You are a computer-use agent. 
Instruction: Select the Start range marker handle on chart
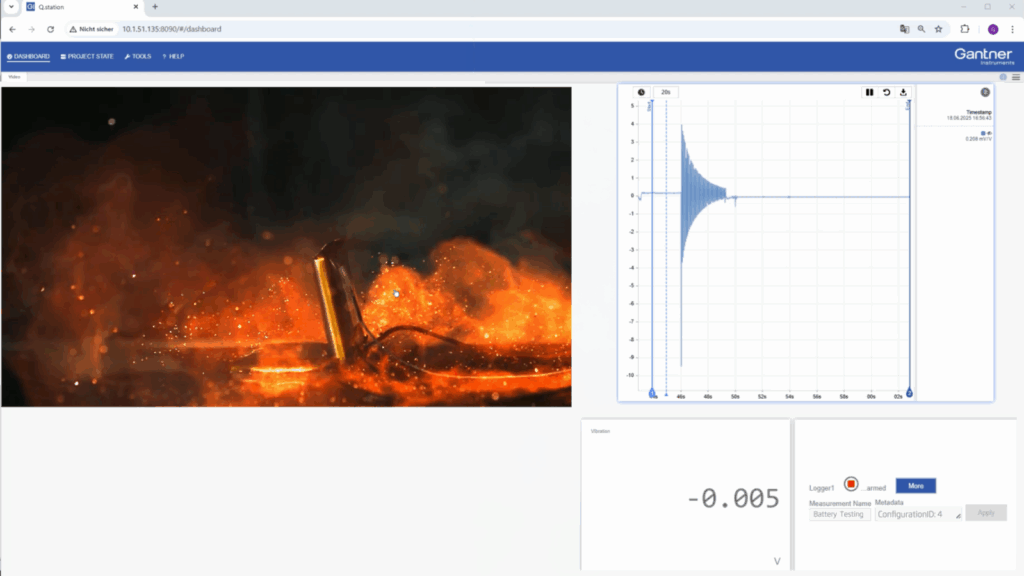click(x=652, y=392)
